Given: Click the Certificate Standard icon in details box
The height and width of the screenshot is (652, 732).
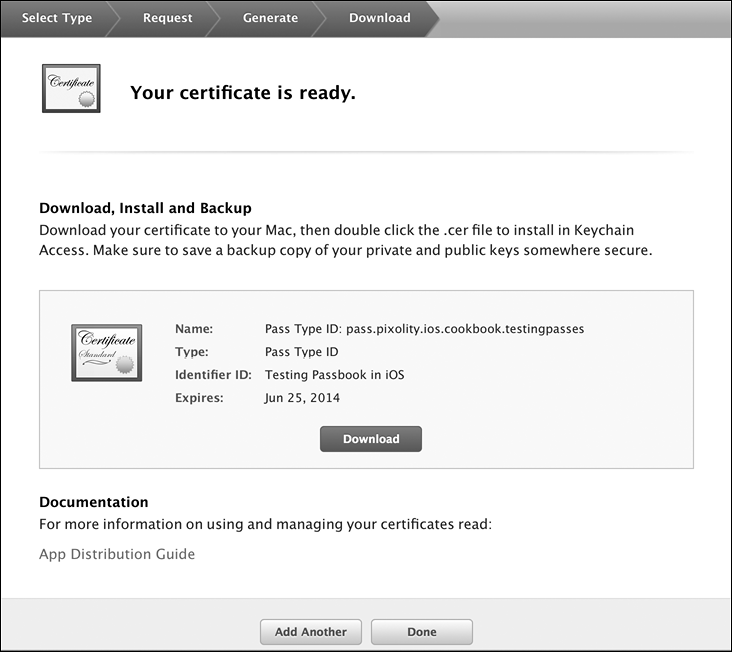Looking at the screenshot, I should tap(106, 352).
